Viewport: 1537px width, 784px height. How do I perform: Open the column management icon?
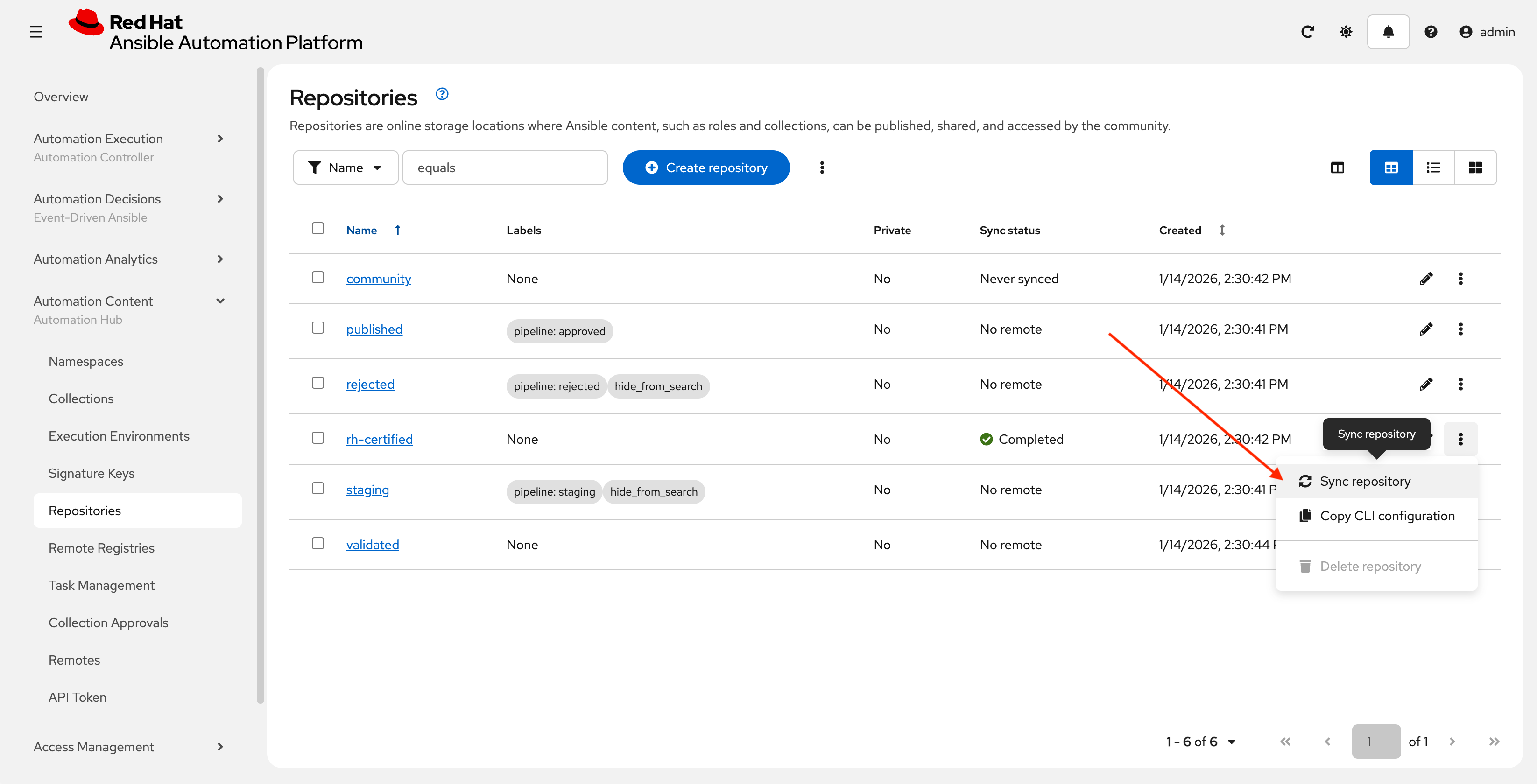[x=1338, y=168]
